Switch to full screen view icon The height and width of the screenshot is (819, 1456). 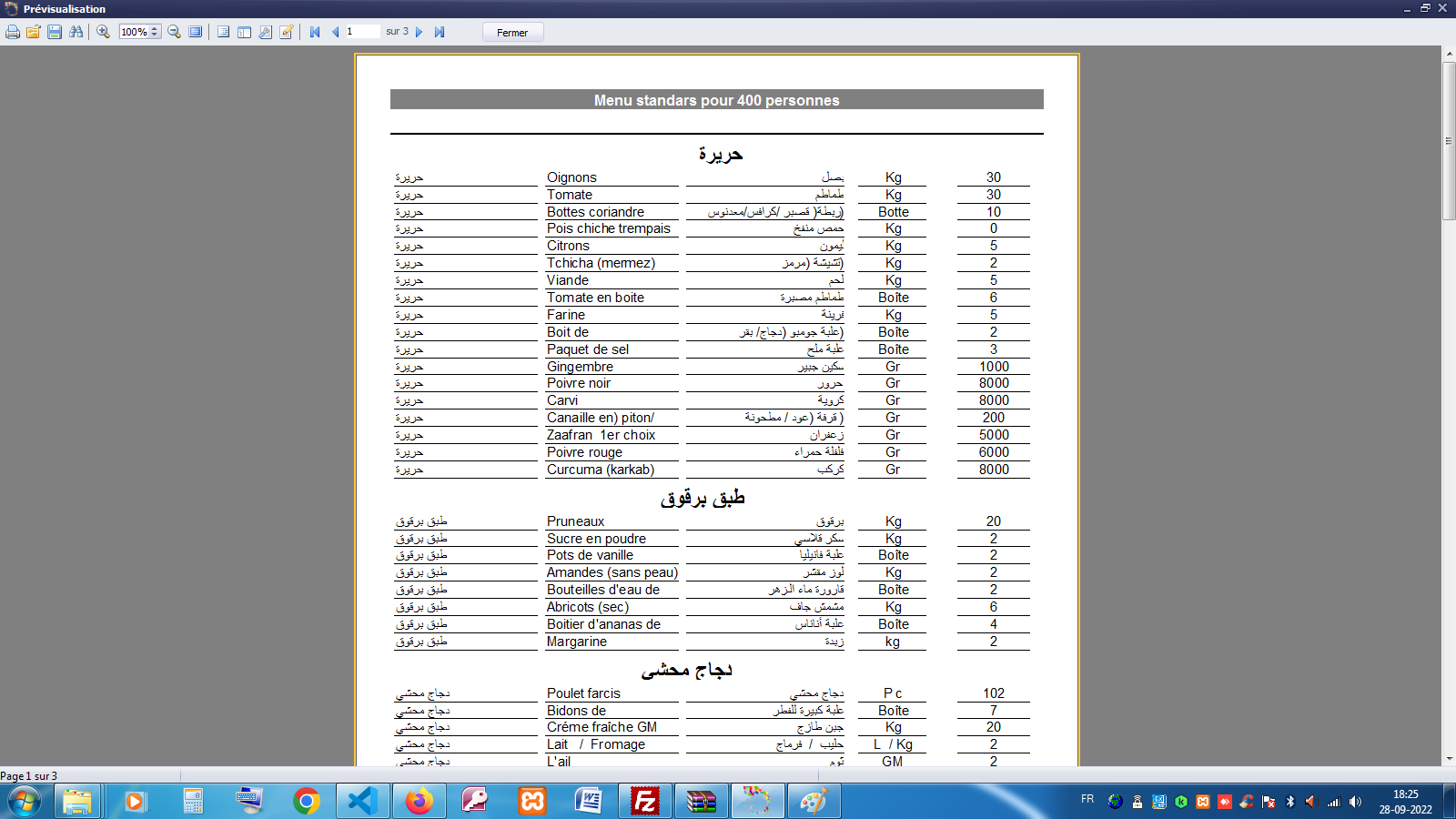point(196,32)
